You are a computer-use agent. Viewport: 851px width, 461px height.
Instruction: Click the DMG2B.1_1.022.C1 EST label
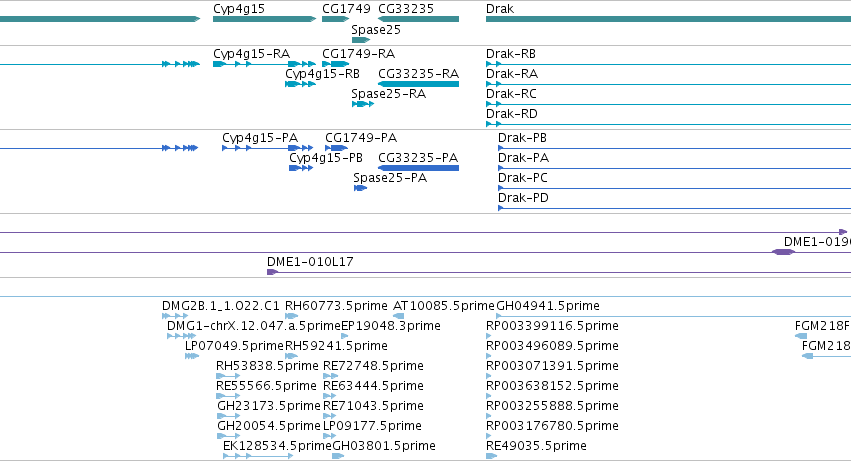[221, 306]
